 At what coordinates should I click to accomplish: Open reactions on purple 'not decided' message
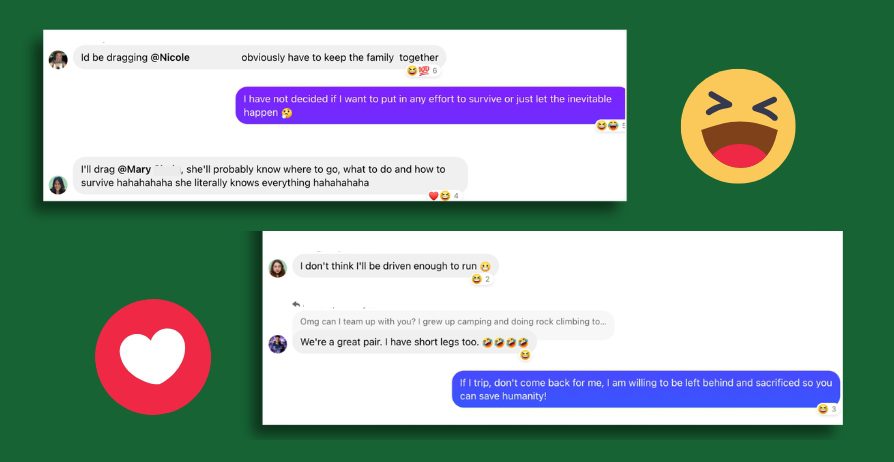pyautogui.click(x=611, y=125)
